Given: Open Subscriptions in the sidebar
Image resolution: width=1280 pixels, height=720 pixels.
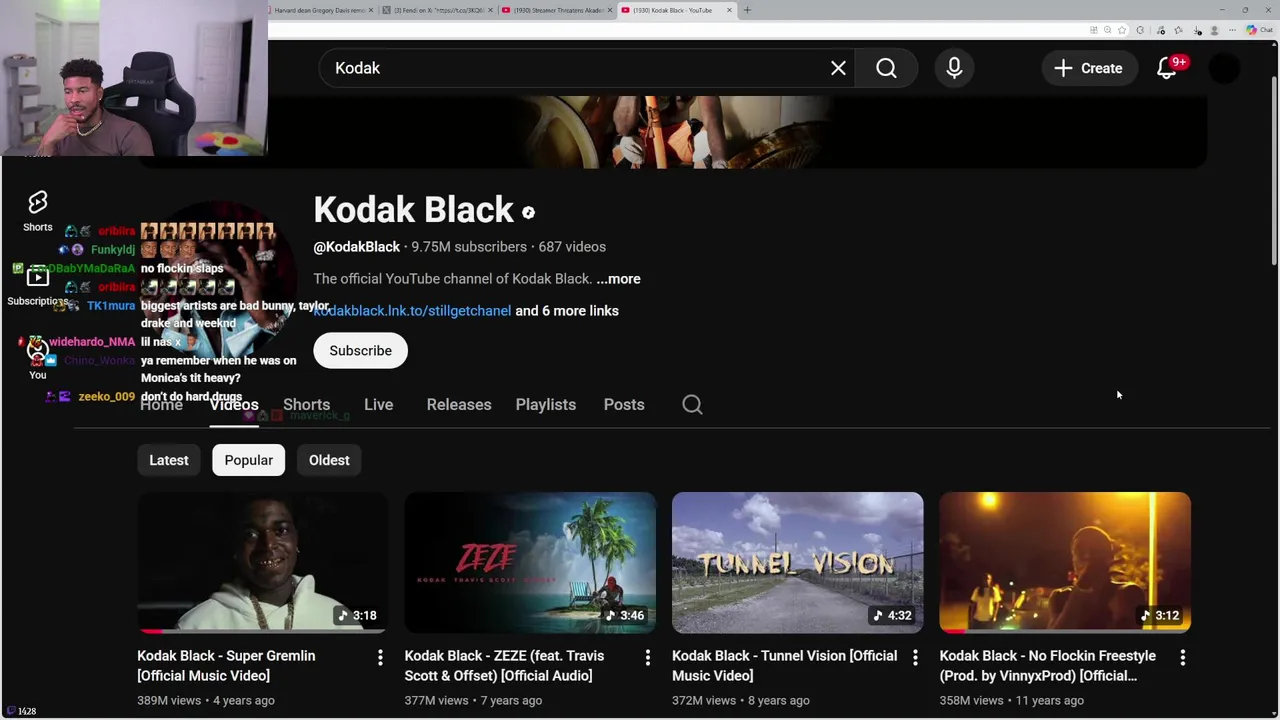Looking at the screenshot, I should pyautogui.click(x=38, y=285).
